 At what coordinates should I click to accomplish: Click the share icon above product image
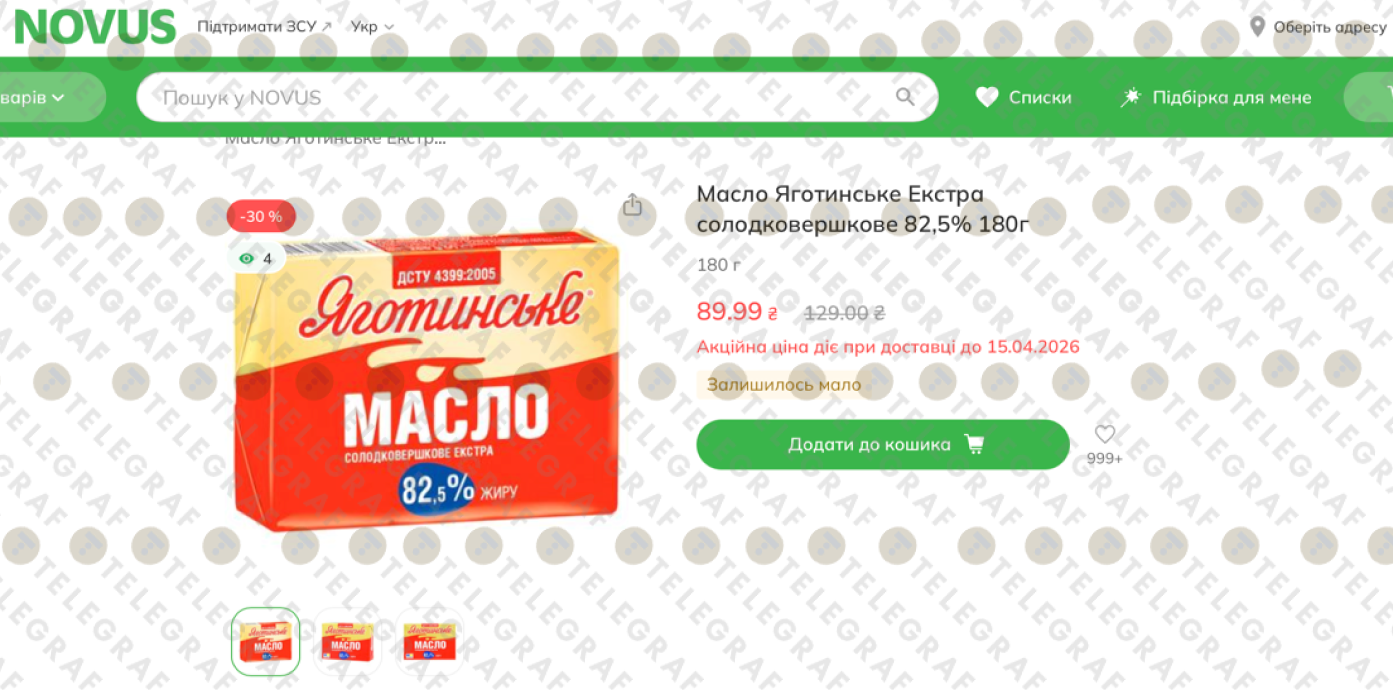[x=632, y=205]
